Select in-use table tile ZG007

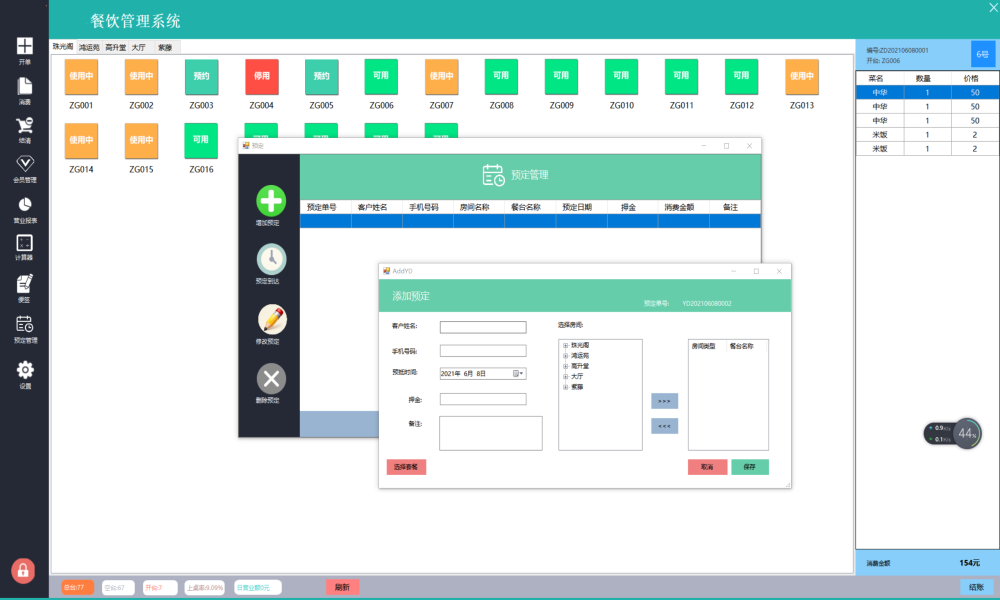coord(441,77)
